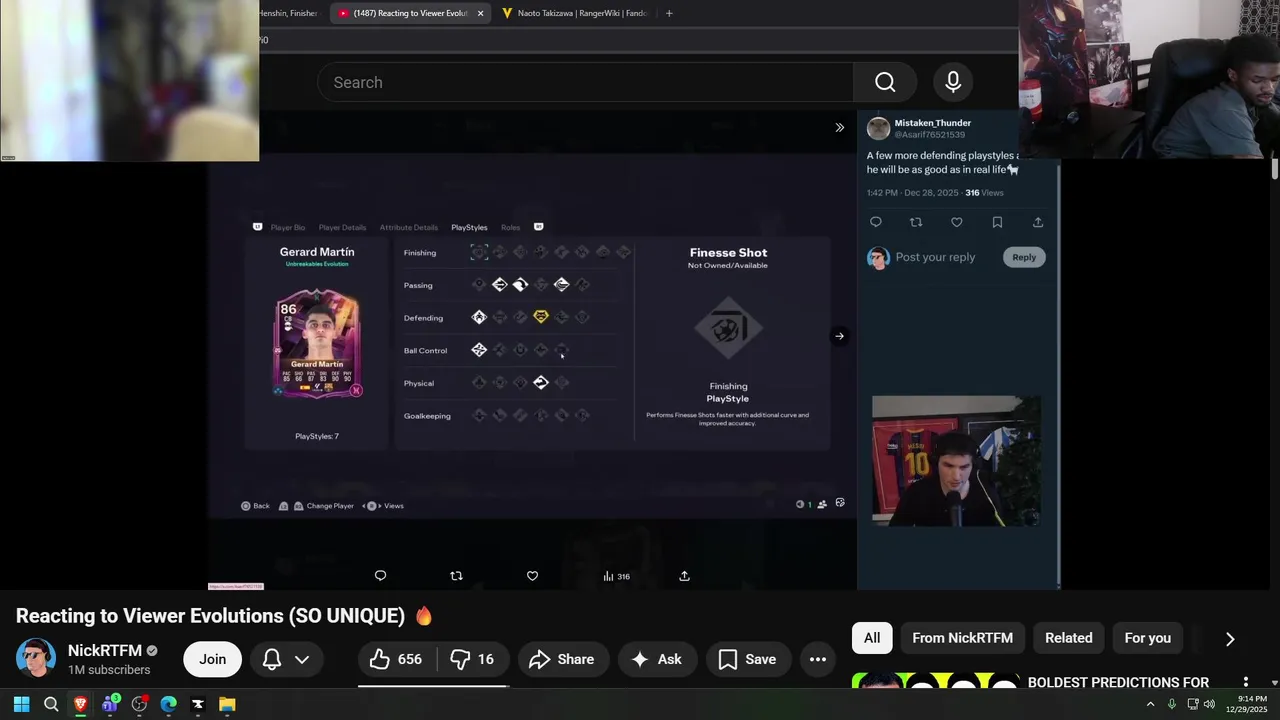Click the share upload icon in tweet sidebar
The height and width of the screenshot is (720, 1280).
click(x=1038, y=222)
